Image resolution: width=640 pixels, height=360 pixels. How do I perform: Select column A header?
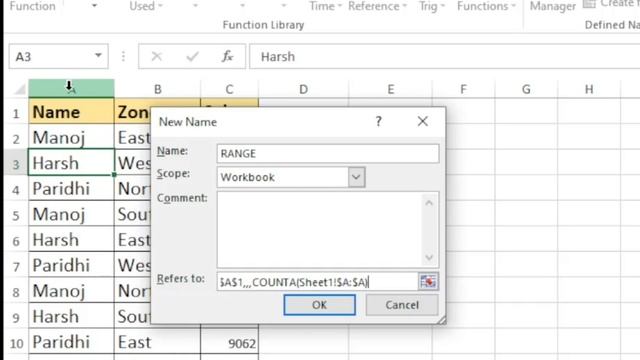click(x=71, y=89)
